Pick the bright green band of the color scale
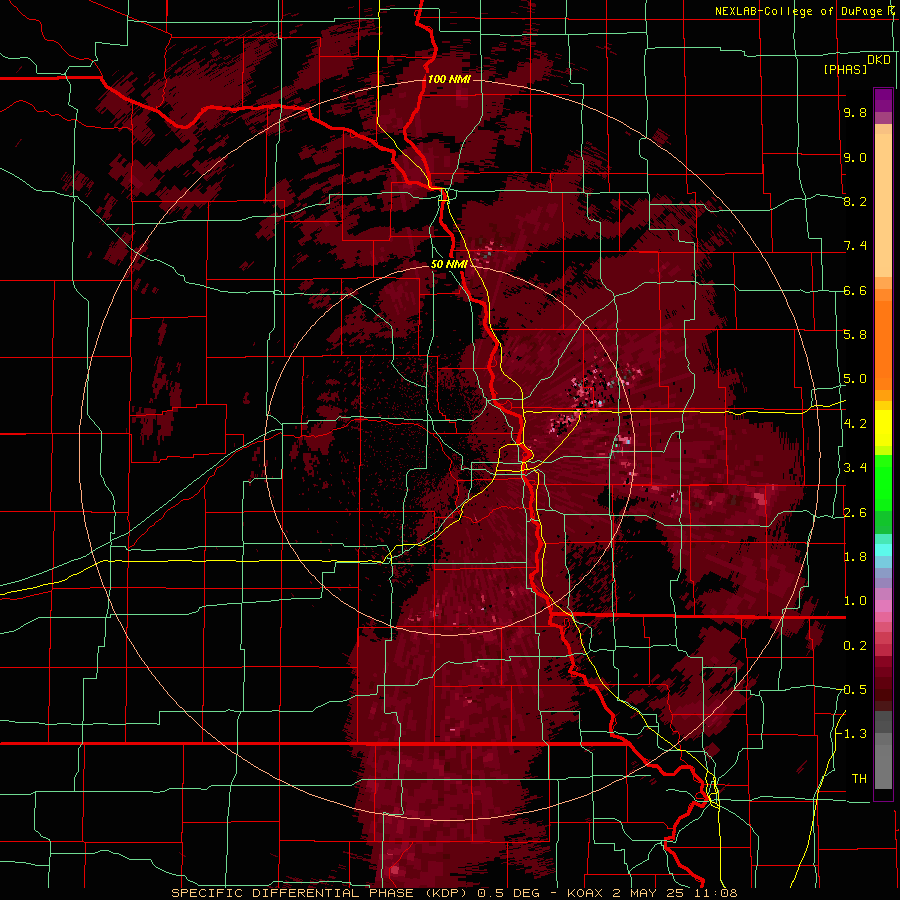The width and height of the screenshot is (900, 900). click(x=883, y=484)
